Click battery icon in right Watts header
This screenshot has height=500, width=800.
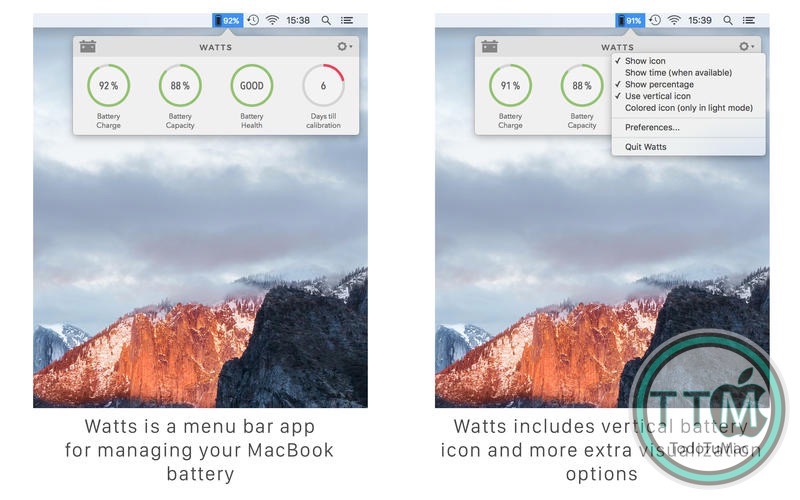click(x=490, y=46)
